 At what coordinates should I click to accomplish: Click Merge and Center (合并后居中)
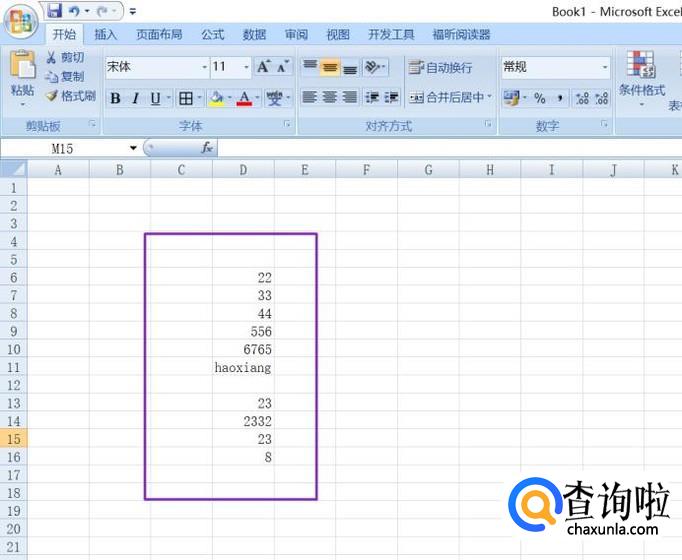tap(447, 97)
